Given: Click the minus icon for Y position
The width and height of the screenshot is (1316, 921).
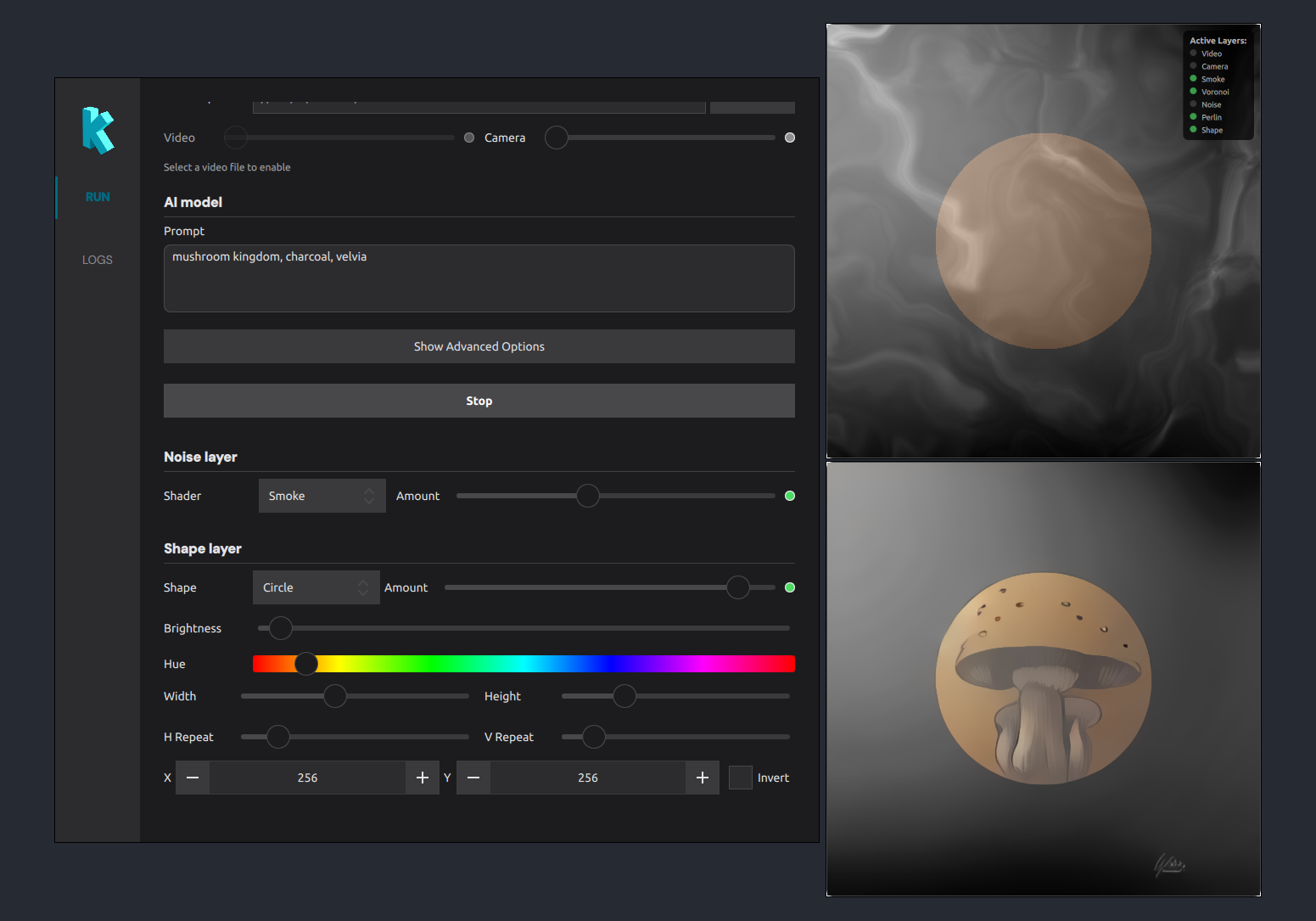Looking at the screenshot, I should [x=473, y=778].
